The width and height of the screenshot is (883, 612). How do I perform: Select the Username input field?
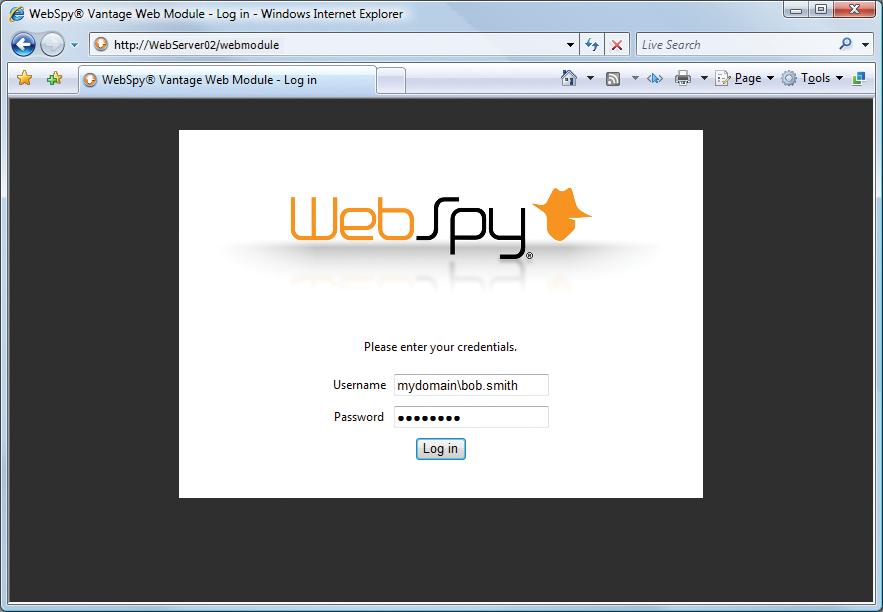pos(471,385)
